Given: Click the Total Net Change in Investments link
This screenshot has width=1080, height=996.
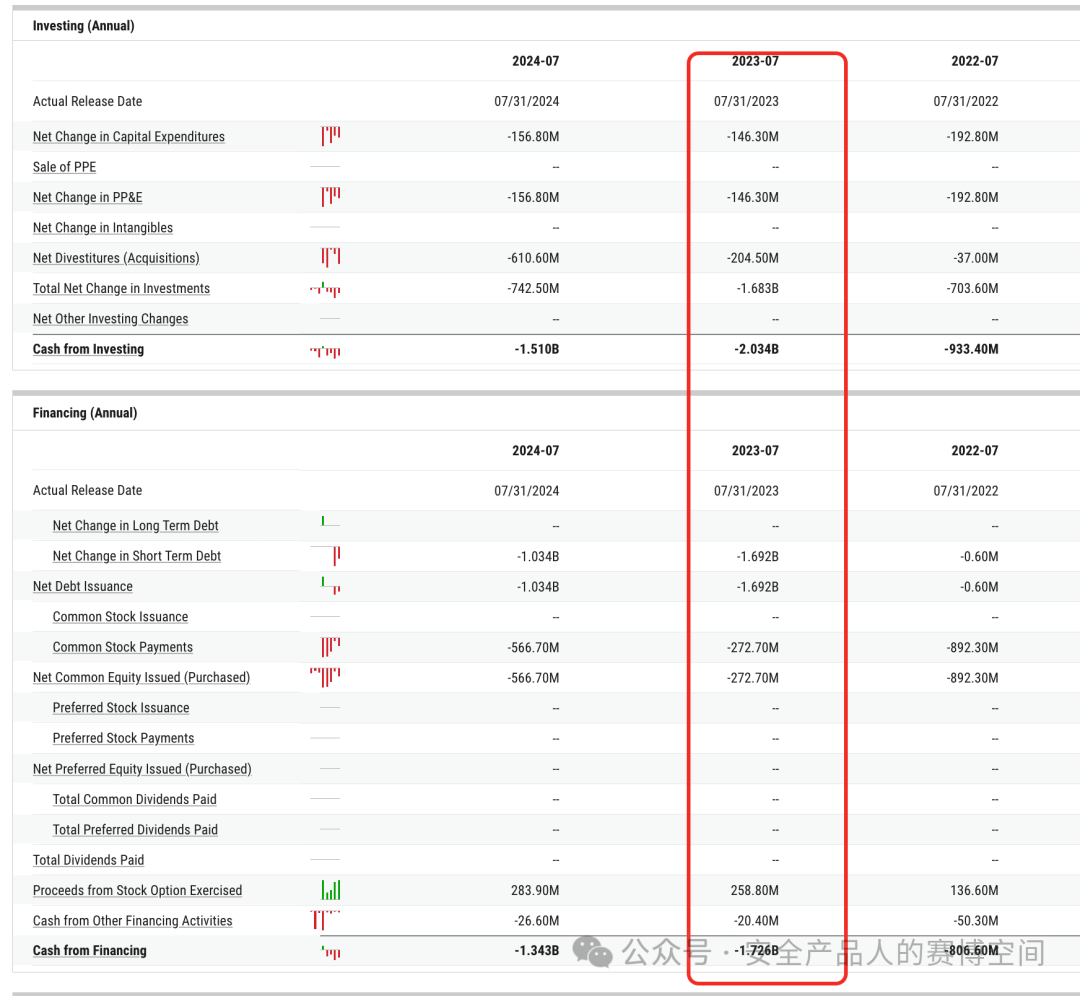Looking at the screenshot, I should [121, 288].
